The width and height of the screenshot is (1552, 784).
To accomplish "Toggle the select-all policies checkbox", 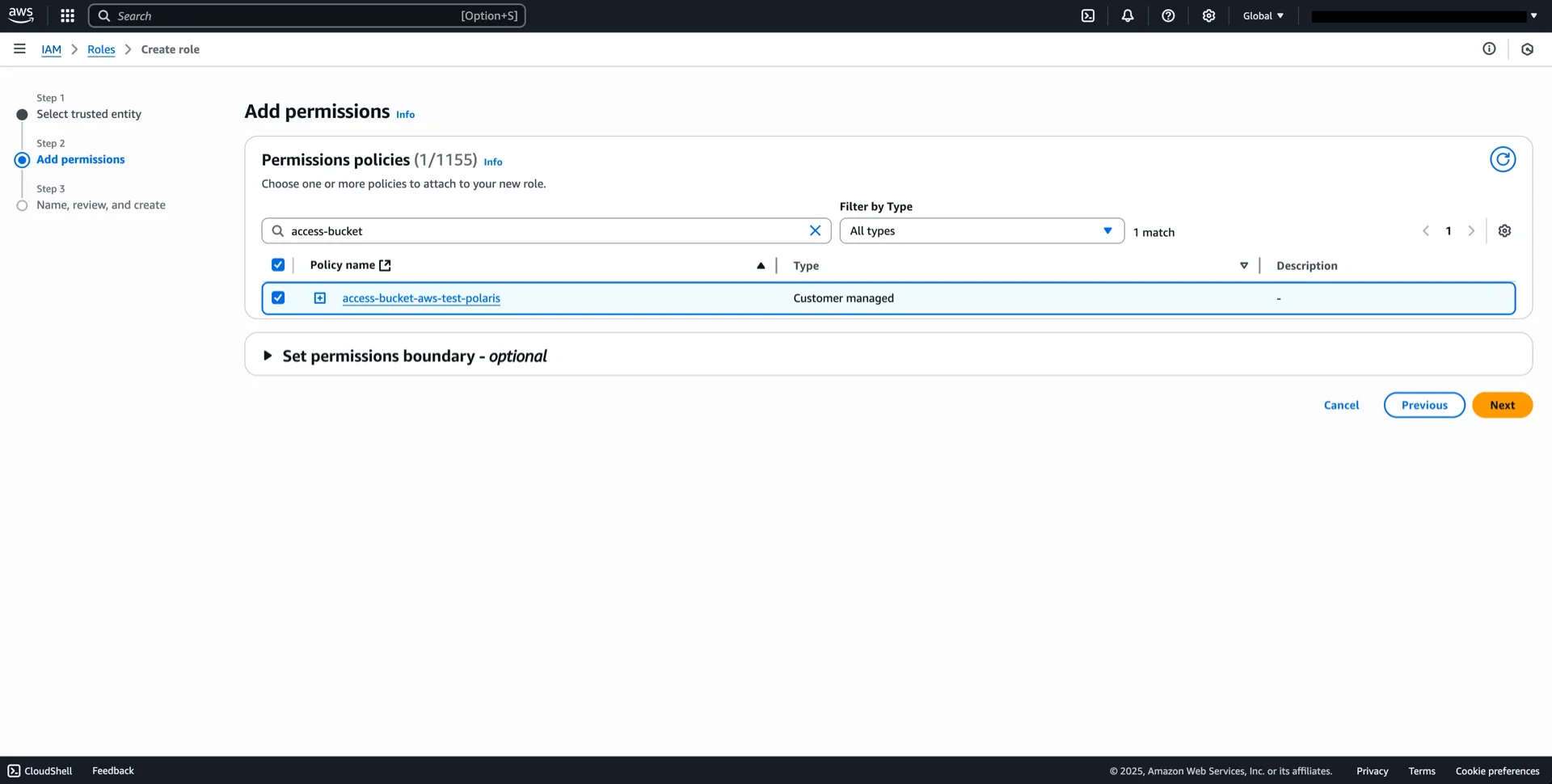I will (278, 264).
